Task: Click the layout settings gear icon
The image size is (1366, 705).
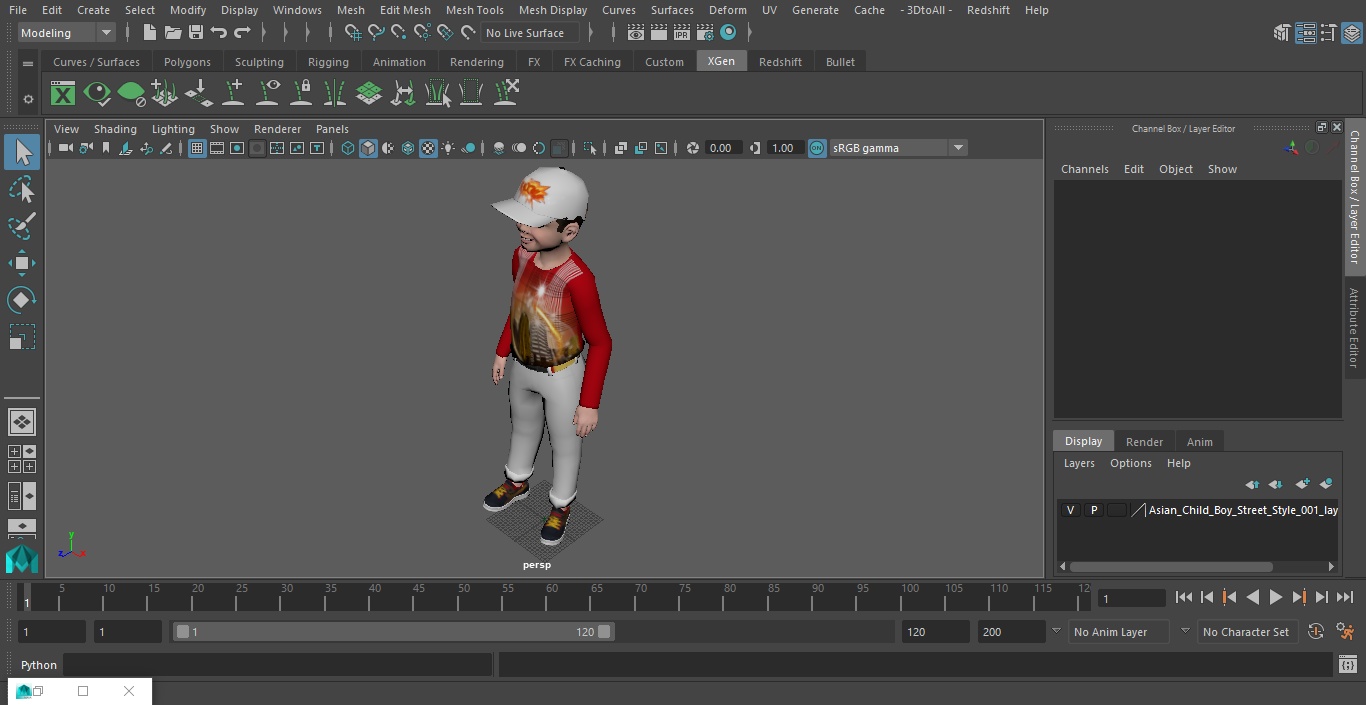Action: click(28, 99)
